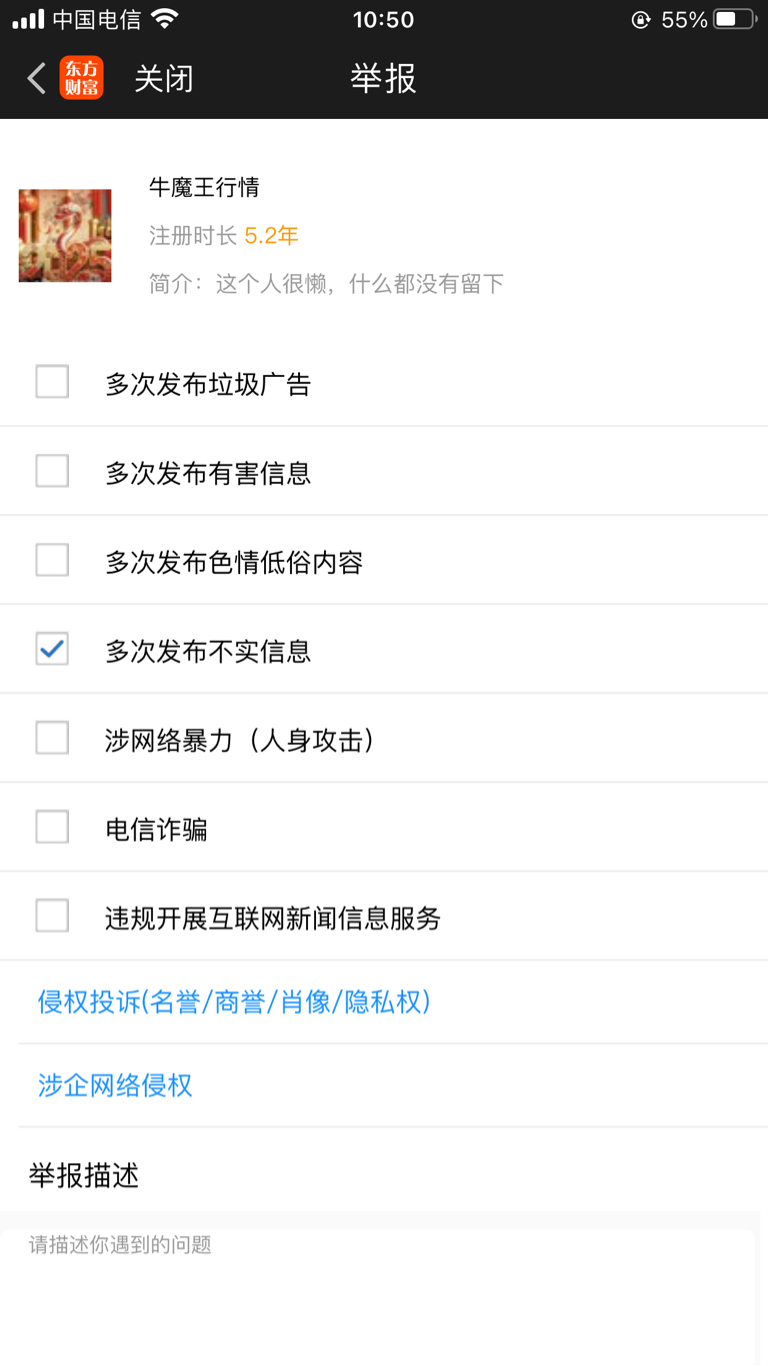Screen dimensions: 768x1366
Task: Tap 关闭 in the header
Action: (163, 78)
